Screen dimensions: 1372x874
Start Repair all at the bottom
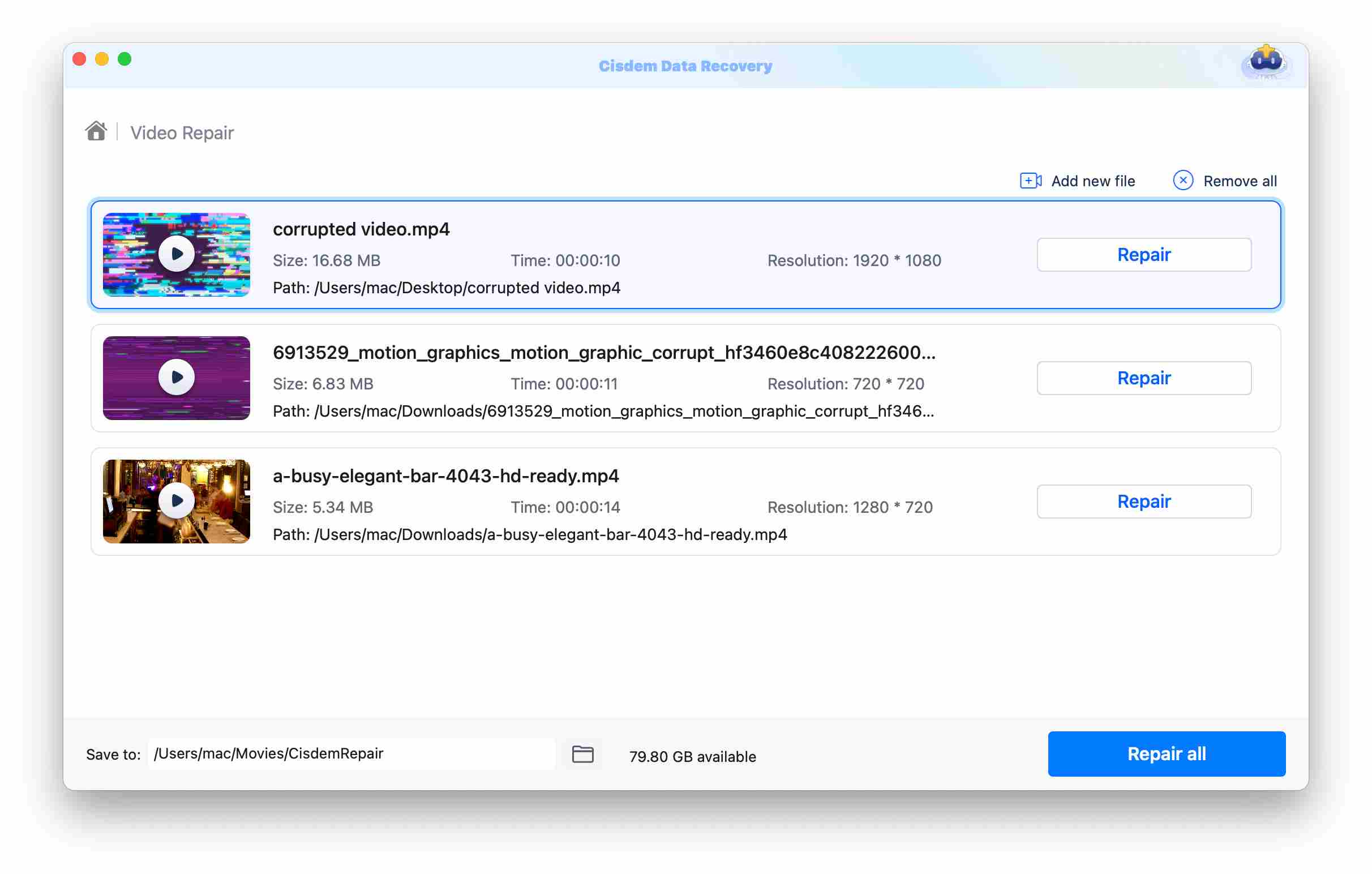point(1166,753)
